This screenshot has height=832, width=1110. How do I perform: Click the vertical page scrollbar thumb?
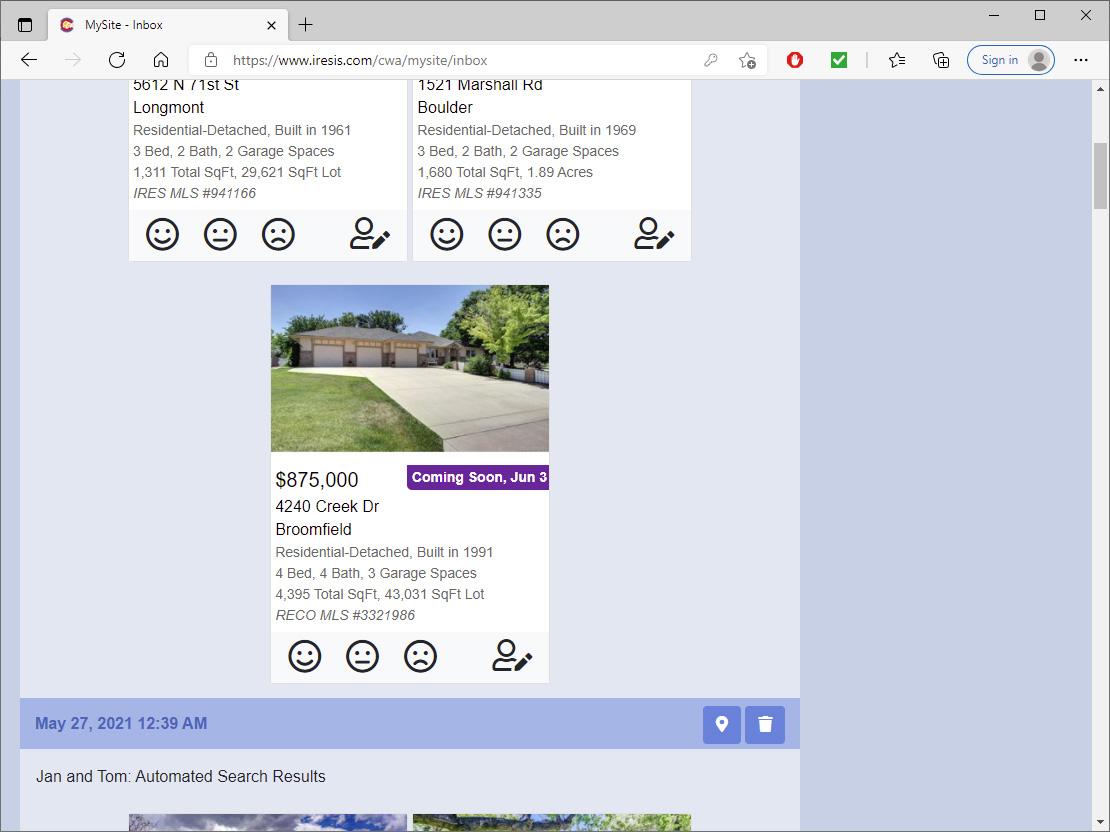point(1100,175)
